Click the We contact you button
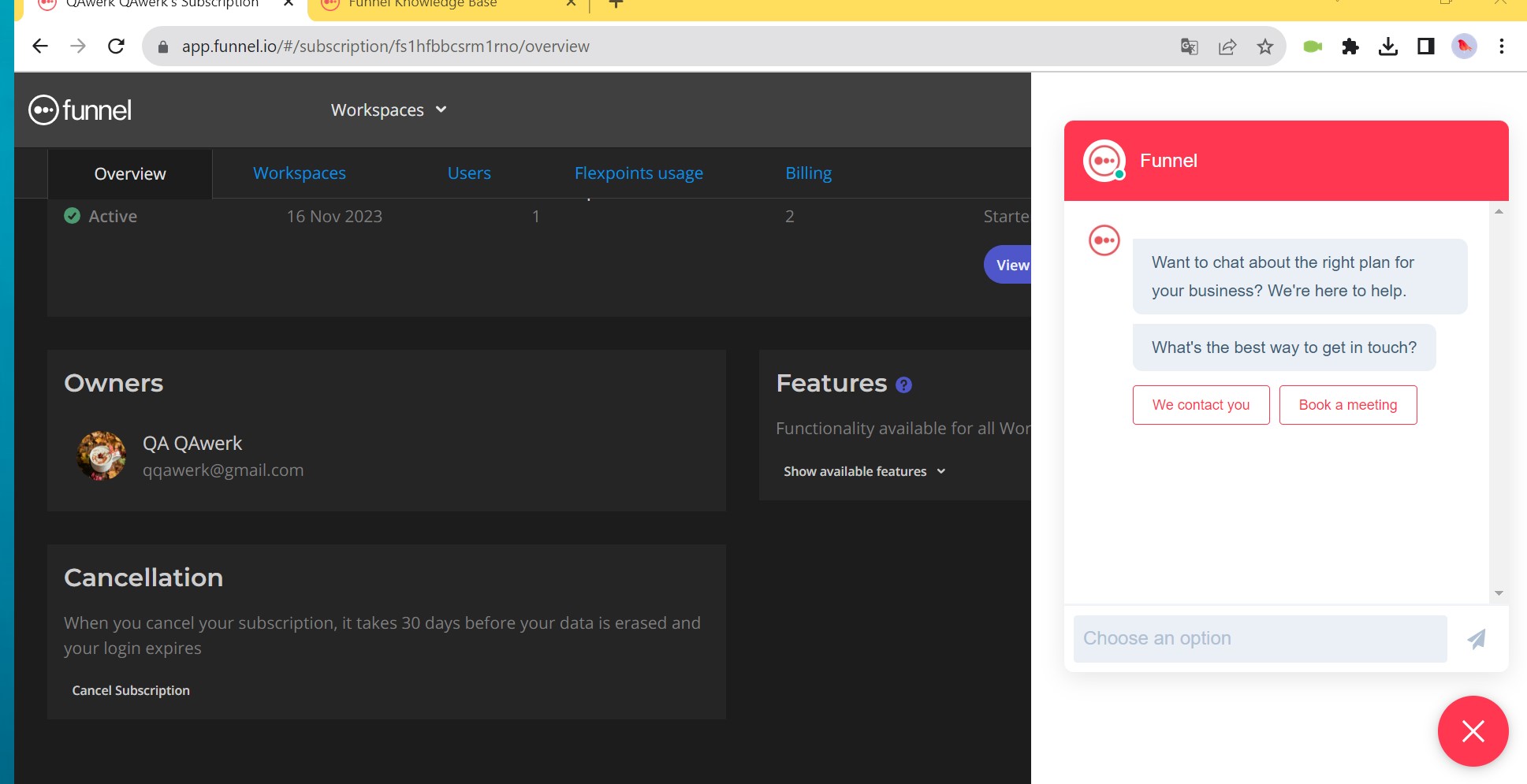 tap(1201, 405)
